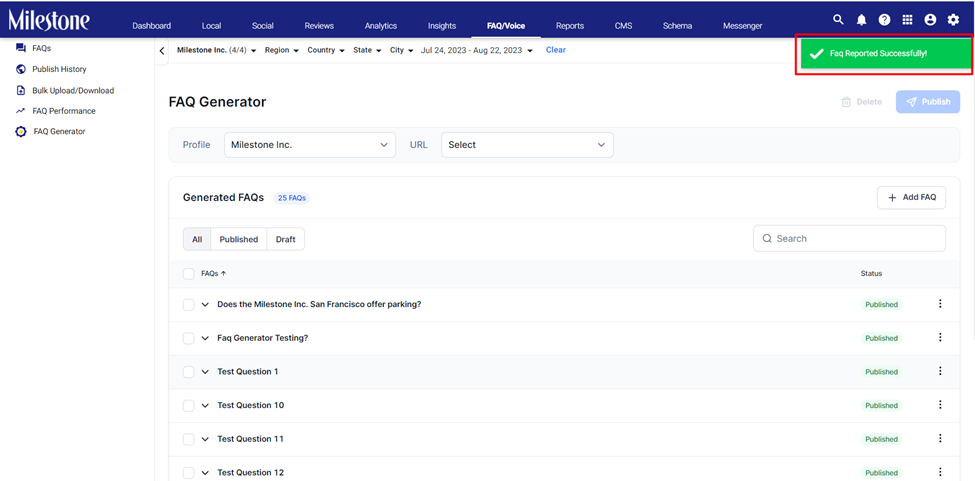975x481 pixels.
Task: Open the Reports menu
Action: (x=570, y=26)
